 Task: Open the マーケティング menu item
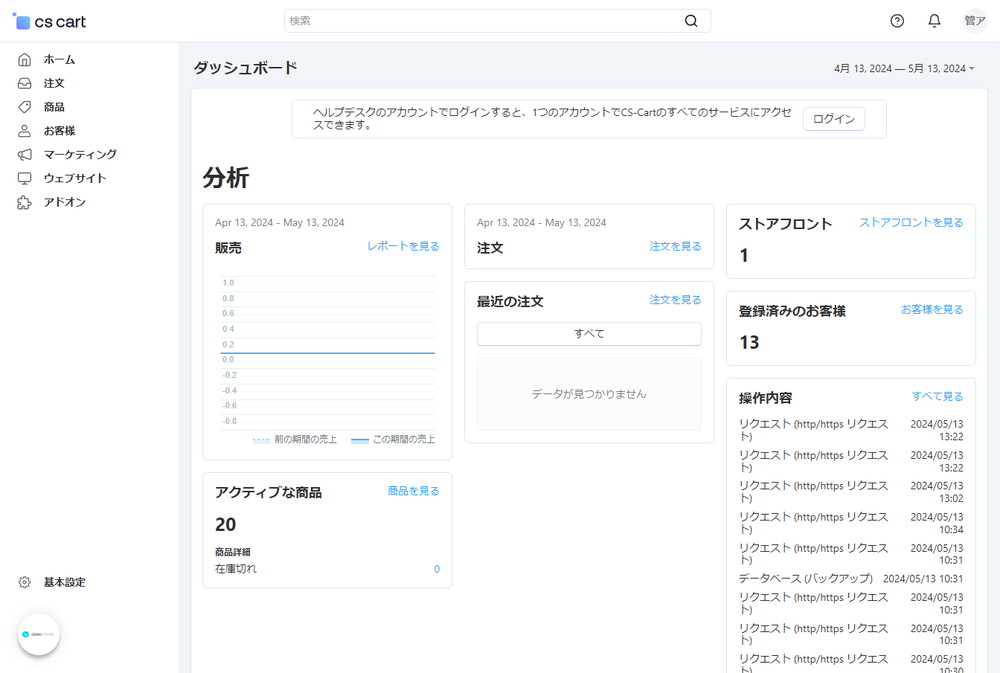click(x=80, y=154)
